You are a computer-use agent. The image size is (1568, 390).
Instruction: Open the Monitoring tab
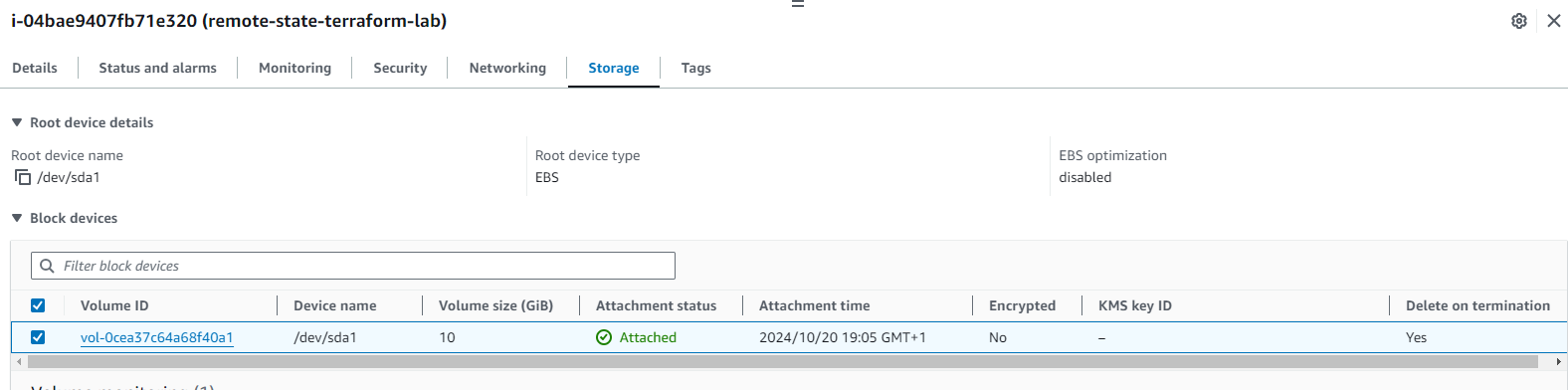click(294, 68)
